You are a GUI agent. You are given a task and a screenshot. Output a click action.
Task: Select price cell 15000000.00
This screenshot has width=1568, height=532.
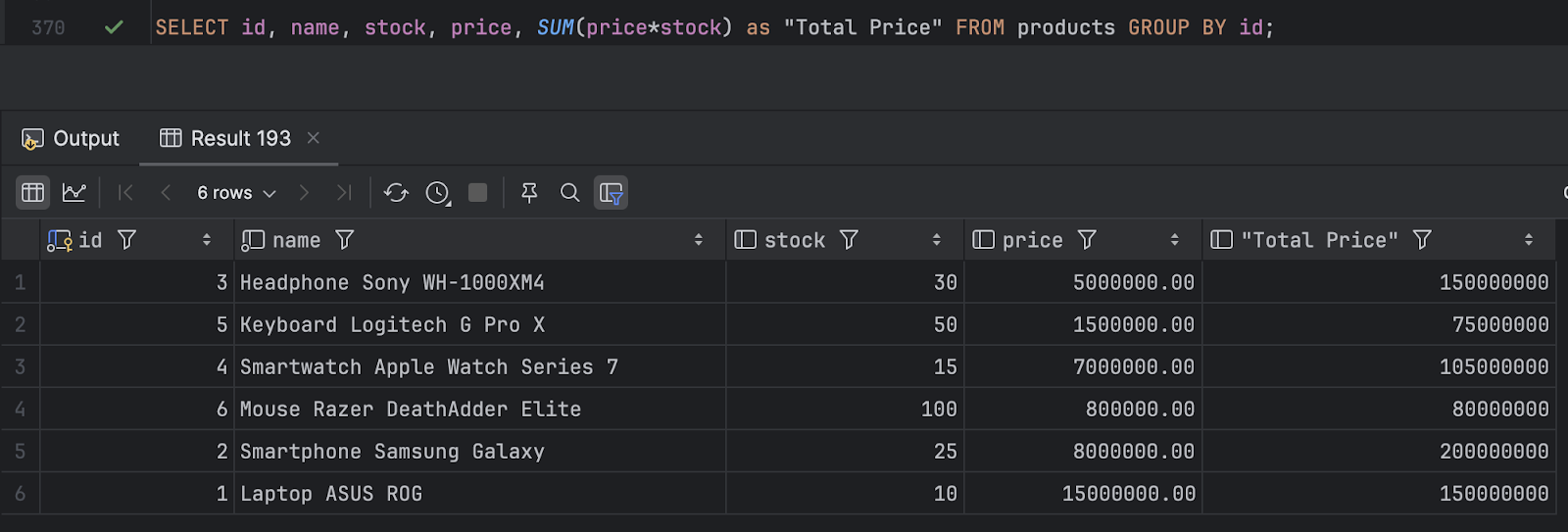1083,494
